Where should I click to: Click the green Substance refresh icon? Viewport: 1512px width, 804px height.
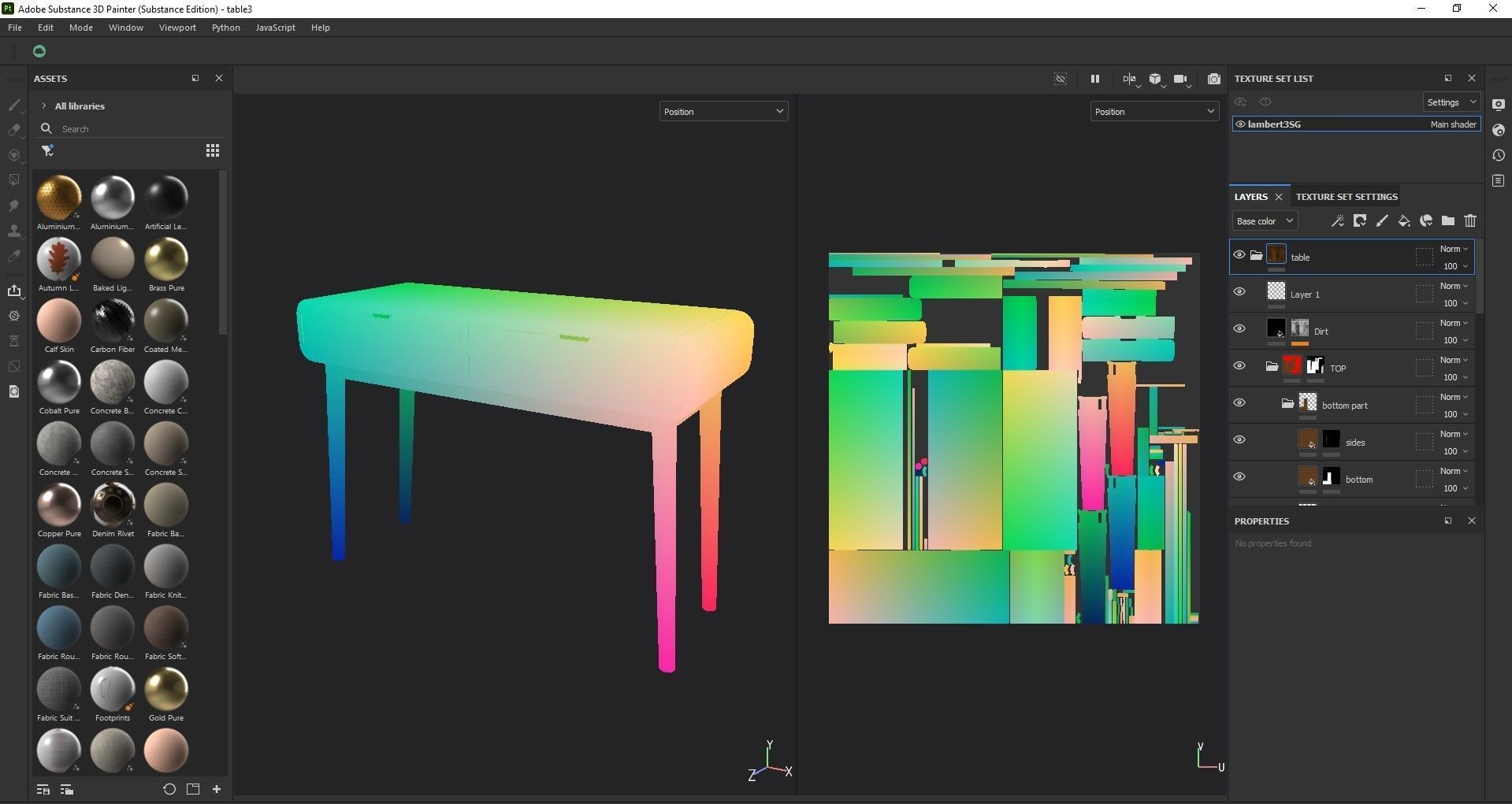(x=39, y=51)
